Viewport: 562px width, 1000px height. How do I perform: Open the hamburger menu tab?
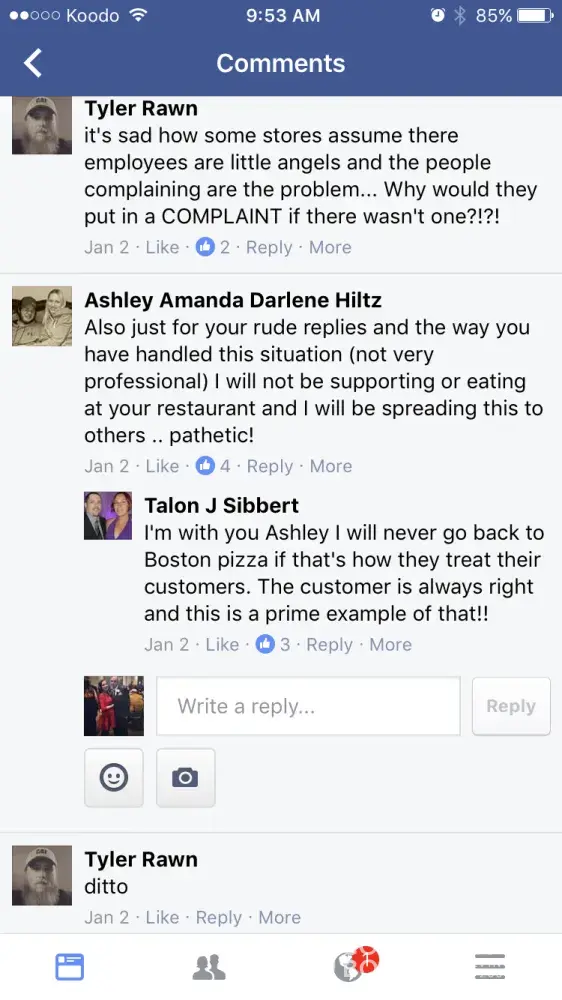click(x=490, y=967)
